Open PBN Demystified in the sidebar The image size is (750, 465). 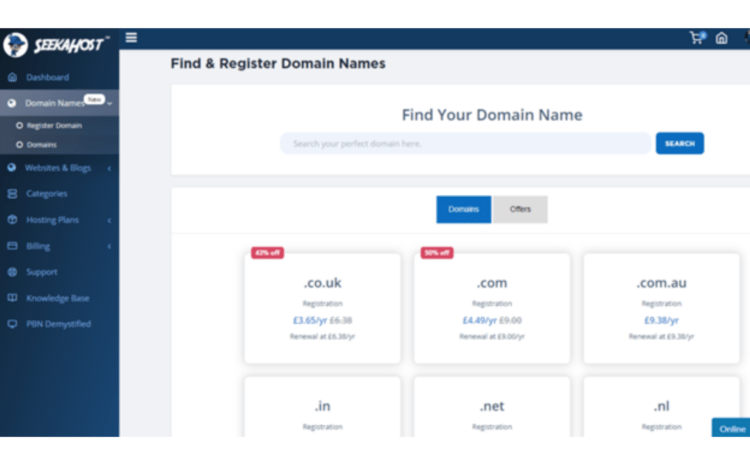click(58, 324)
